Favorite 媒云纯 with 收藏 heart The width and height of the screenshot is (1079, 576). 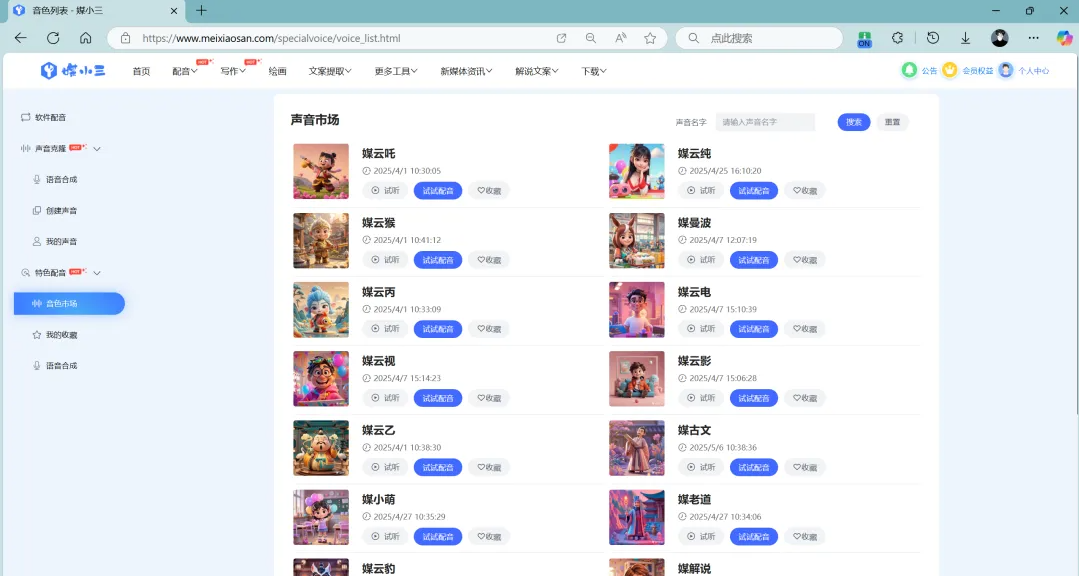pyautogui.click(x=805, y=191)
